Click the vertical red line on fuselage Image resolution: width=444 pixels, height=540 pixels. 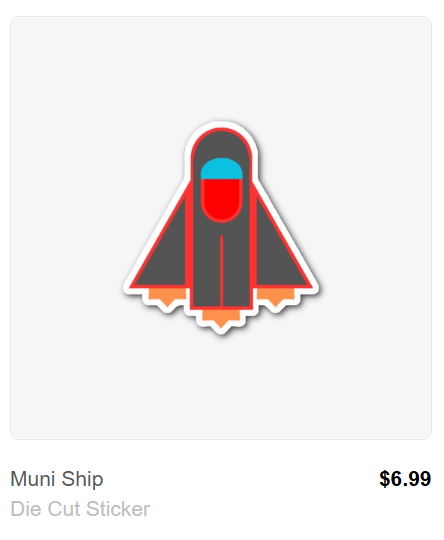click(221, 271)
